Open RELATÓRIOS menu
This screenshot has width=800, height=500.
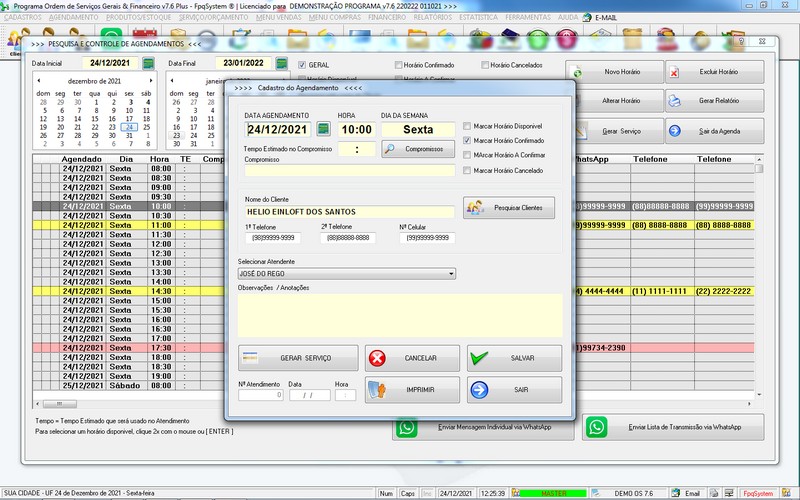tap(433, 17)
